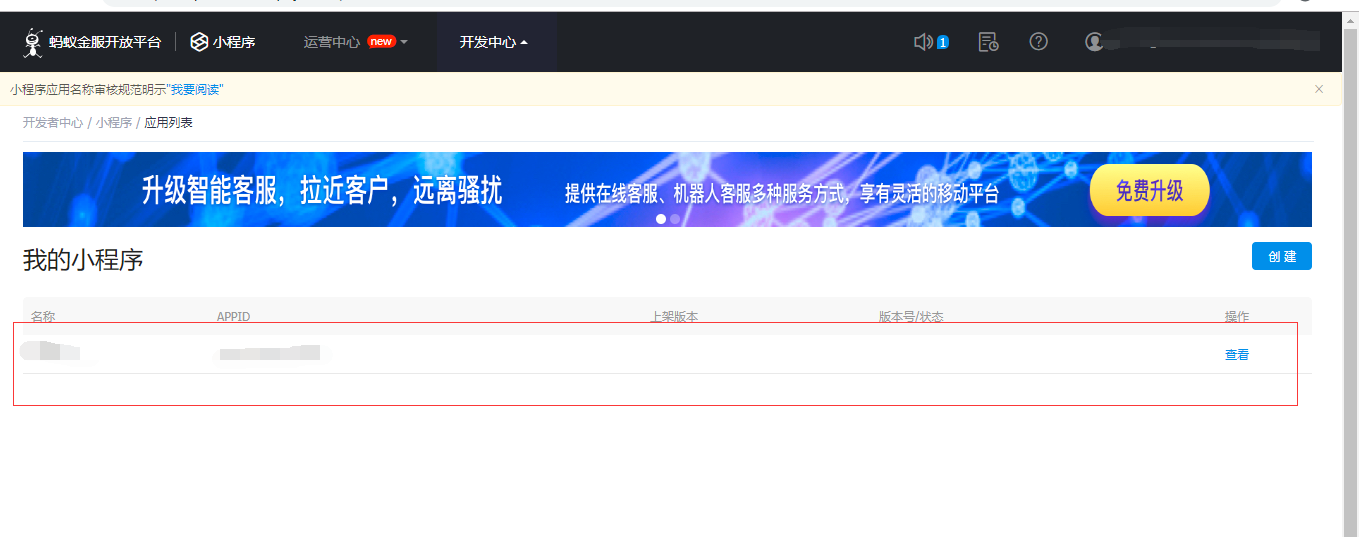The height and width of the screenshot is (537, 1359).
Task: Open the help question mark icon
Action: [1039, 42]
